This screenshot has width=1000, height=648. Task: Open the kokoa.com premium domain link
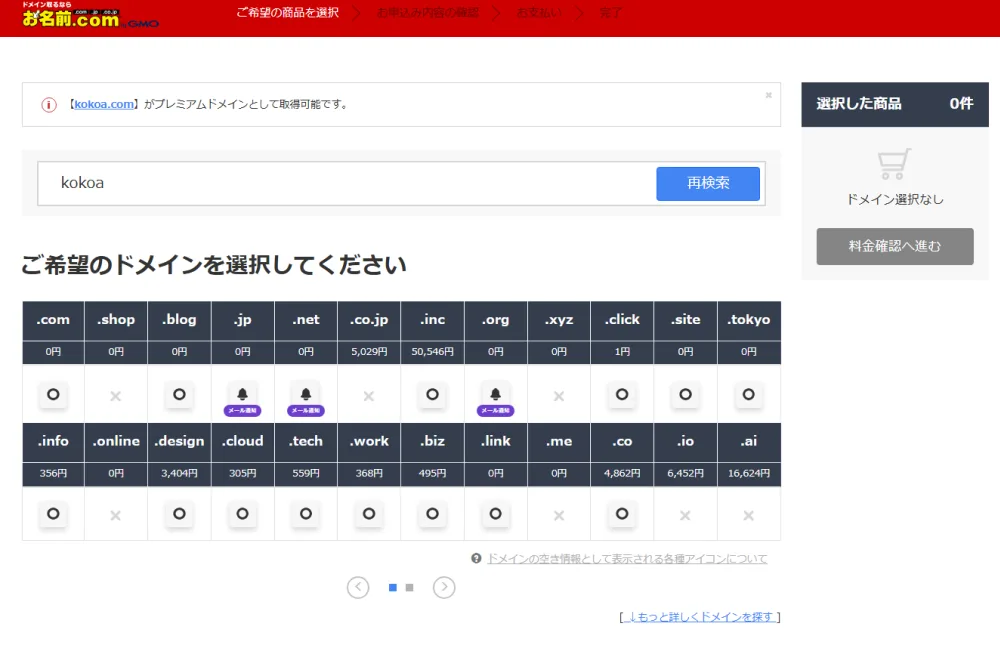pos(104,104)
